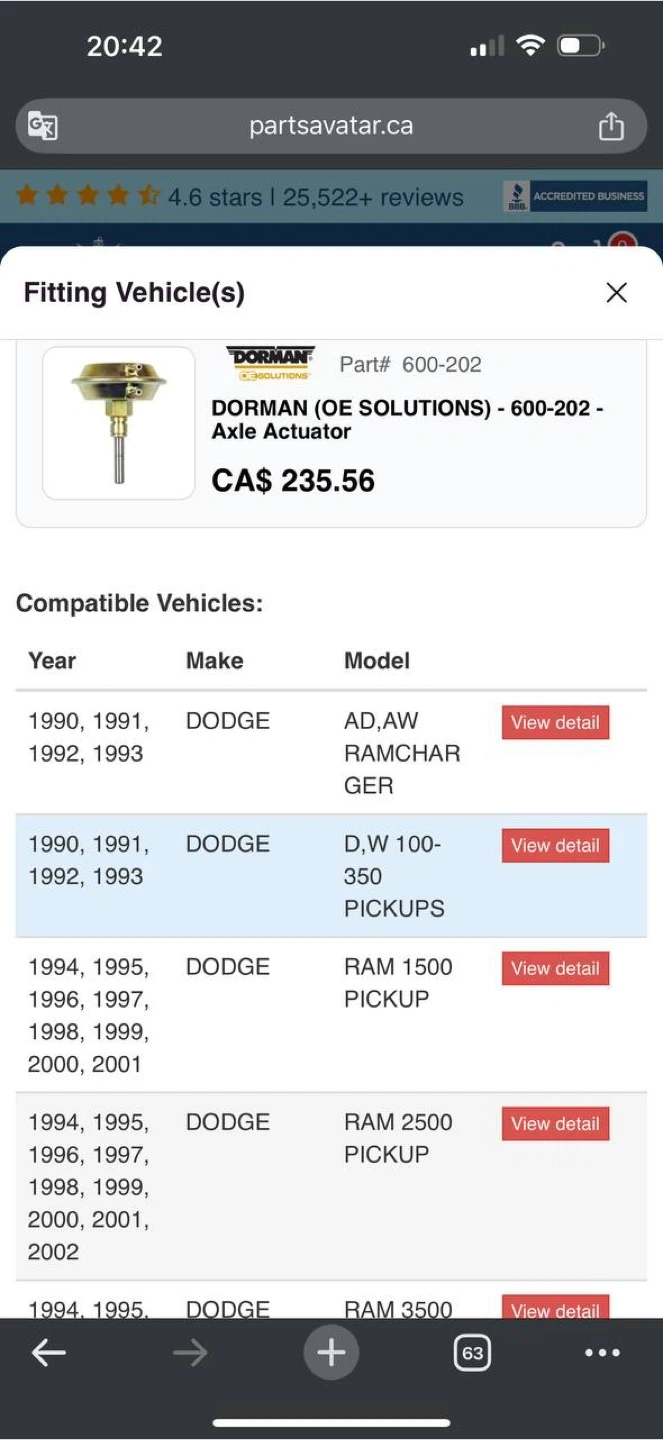The image size is (663, 1440).
Task: Tap the Dorman 600-202 Axle Actuator title
Action: click(x=407, y=420)
